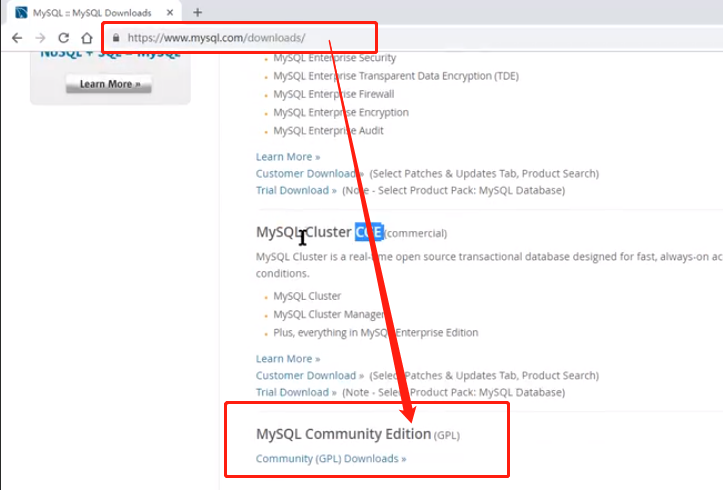Screen dimensions: 723x490
Task: Open Learn More link under MySQL Cluster
Action: coord(288,359)
